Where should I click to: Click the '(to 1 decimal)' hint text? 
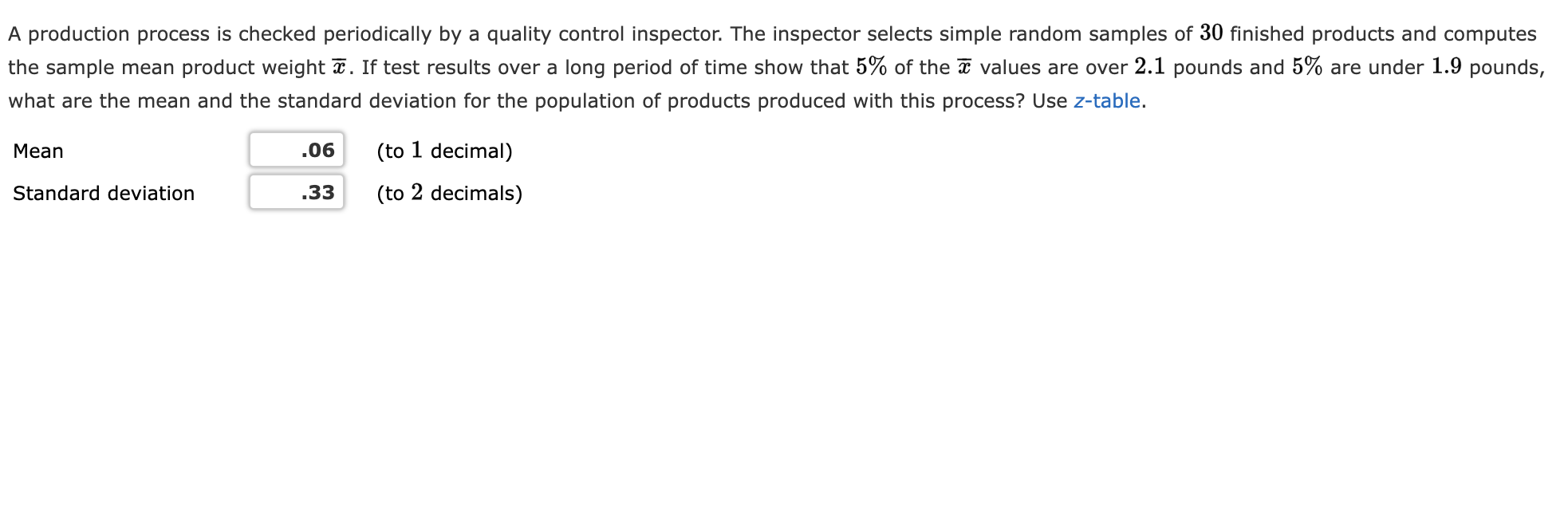pos(444,151)
